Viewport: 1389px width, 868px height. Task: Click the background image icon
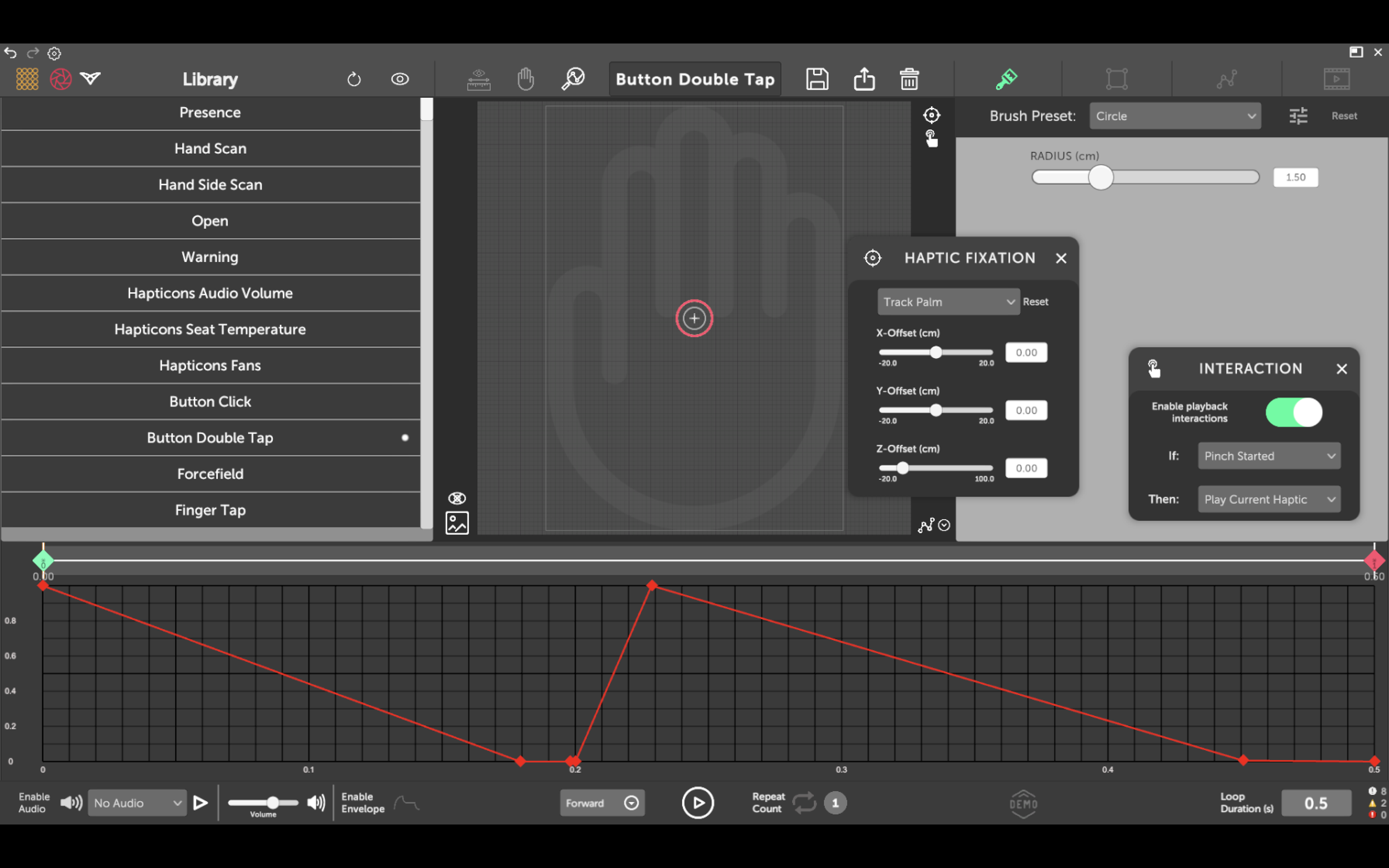457,523
